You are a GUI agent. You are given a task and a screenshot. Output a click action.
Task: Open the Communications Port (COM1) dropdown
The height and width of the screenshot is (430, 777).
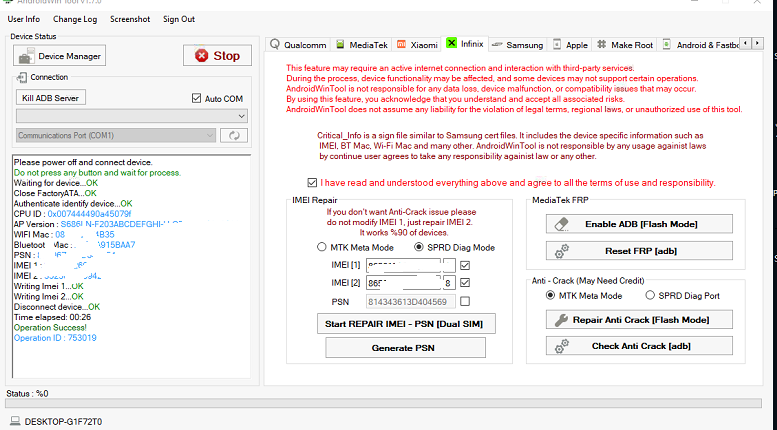click(116, 135)
